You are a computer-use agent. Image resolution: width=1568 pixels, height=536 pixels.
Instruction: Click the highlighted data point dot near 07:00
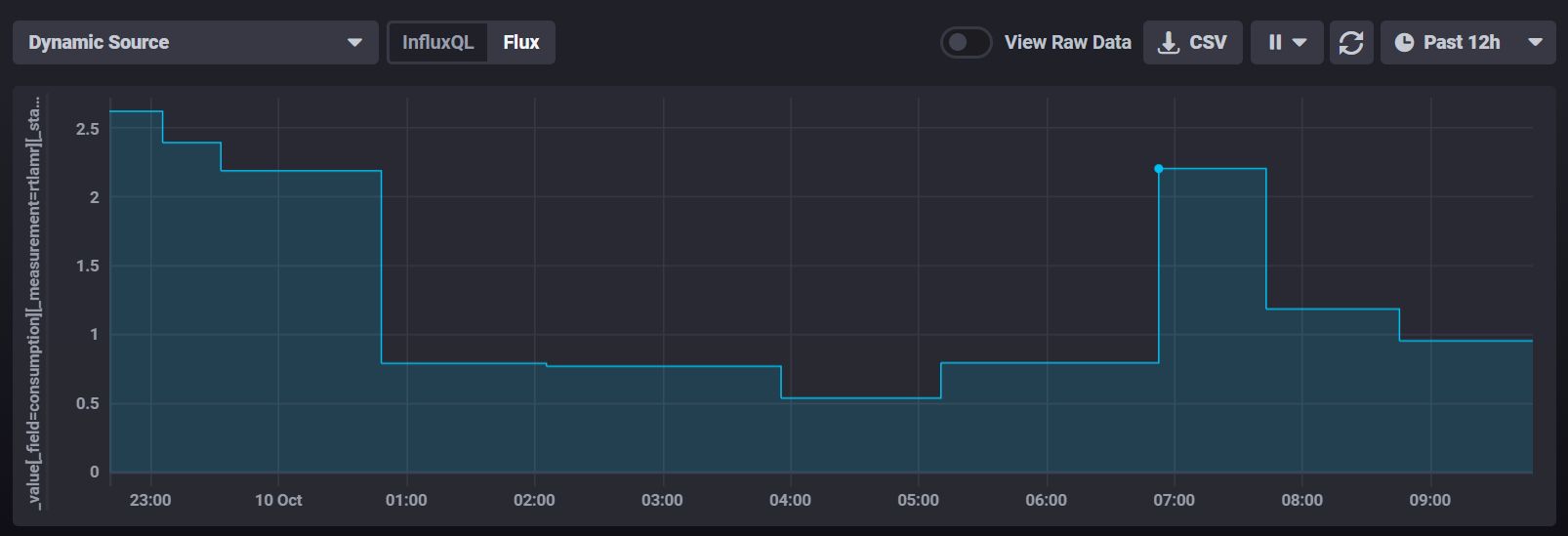click(x=1159, y=169)
